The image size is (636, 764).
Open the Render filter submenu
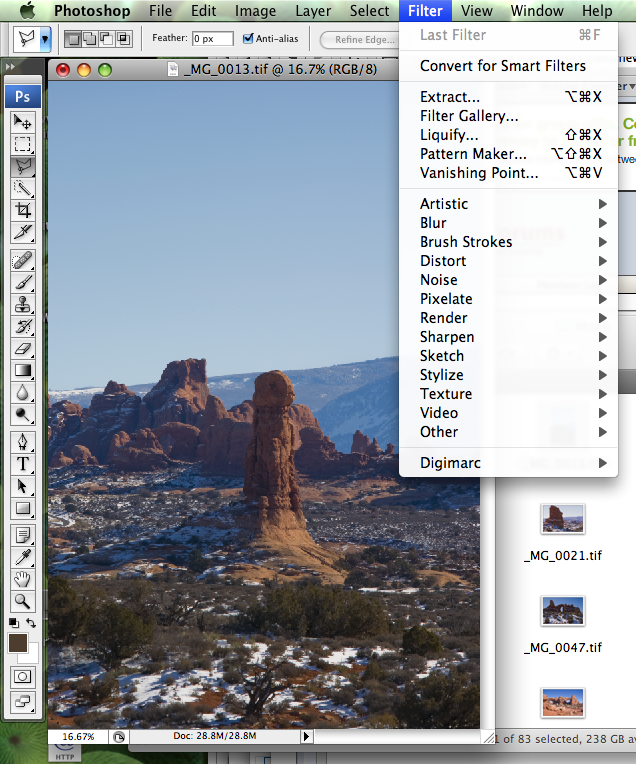pos(509,318)
